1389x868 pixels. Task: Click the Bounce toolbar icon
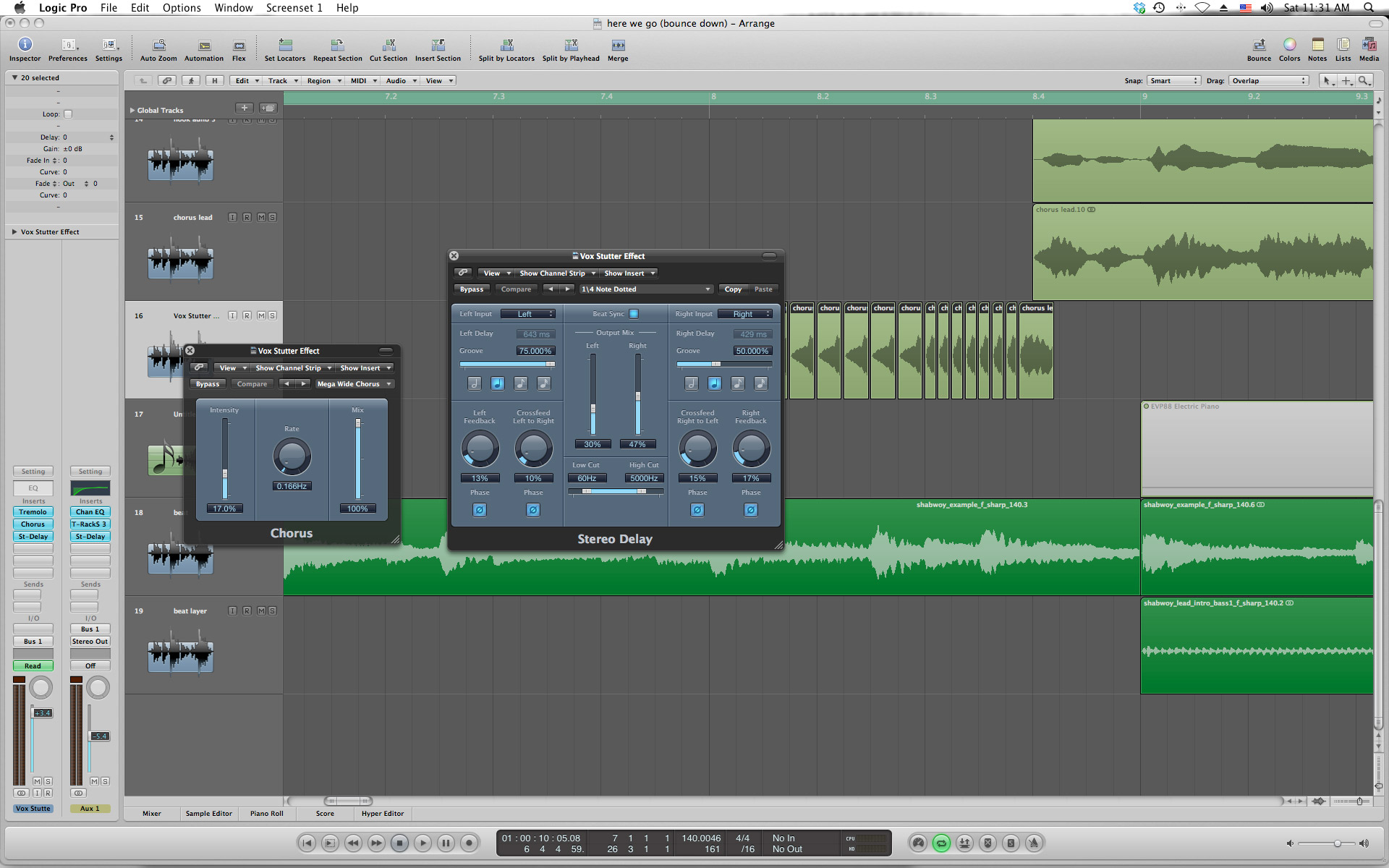pyautogui.click(x=1259, y=45)
